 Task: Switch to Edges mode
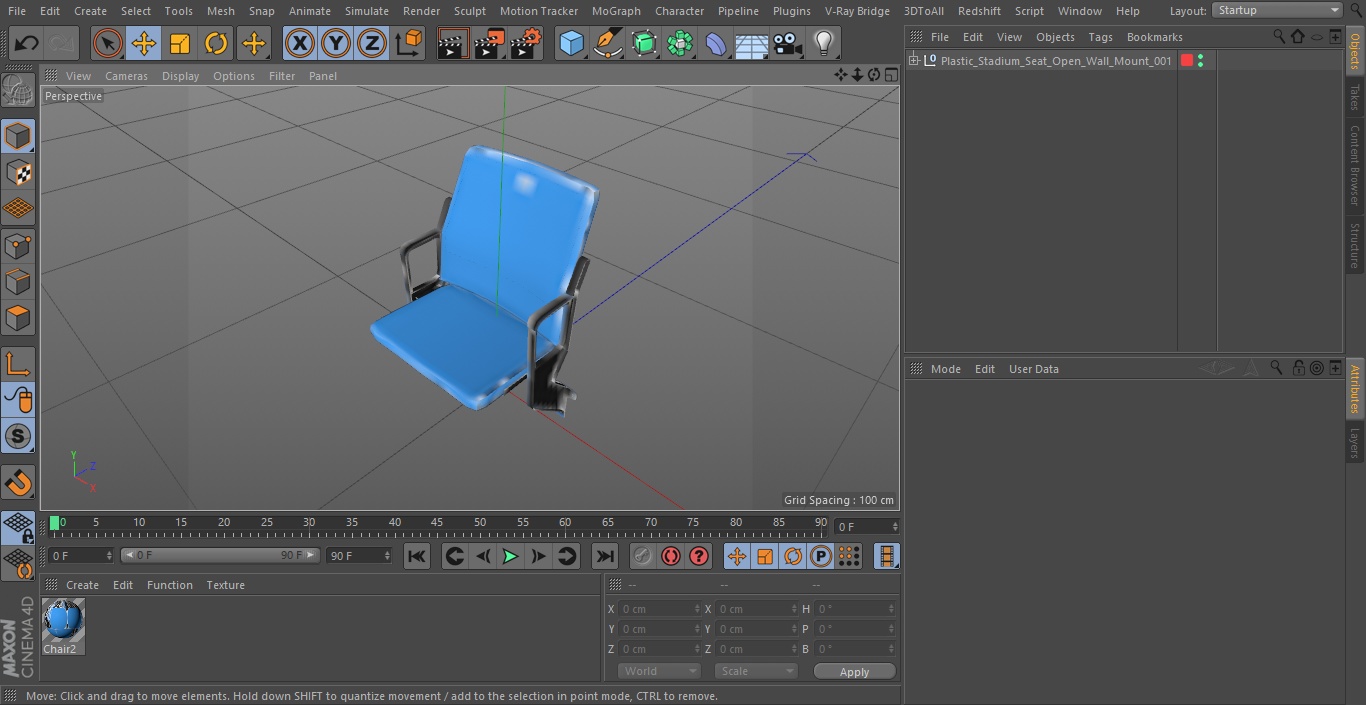point(18,281)
